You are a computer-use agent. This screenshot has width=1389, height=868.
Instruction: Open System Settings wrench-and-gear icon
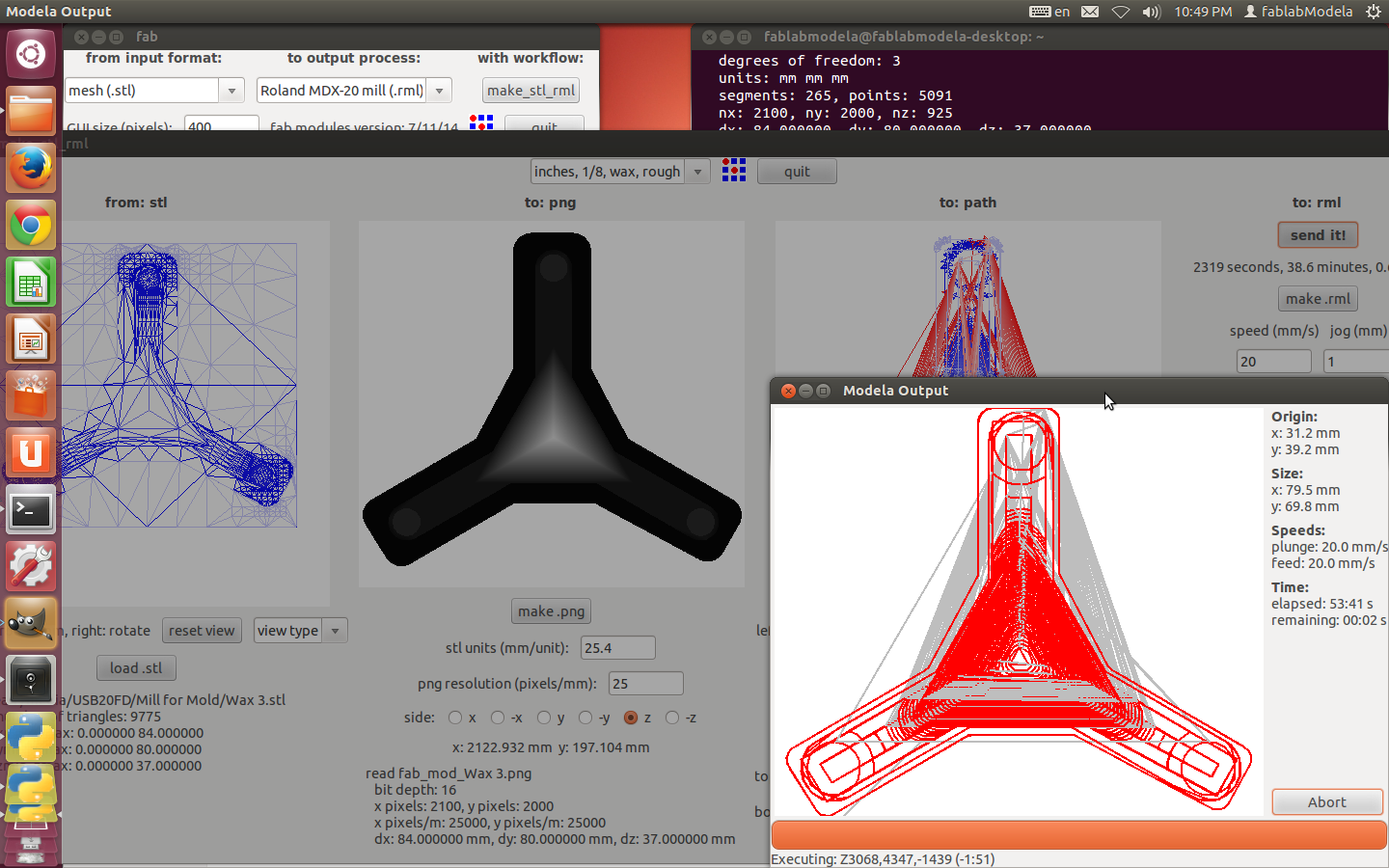tap(31, 567)
